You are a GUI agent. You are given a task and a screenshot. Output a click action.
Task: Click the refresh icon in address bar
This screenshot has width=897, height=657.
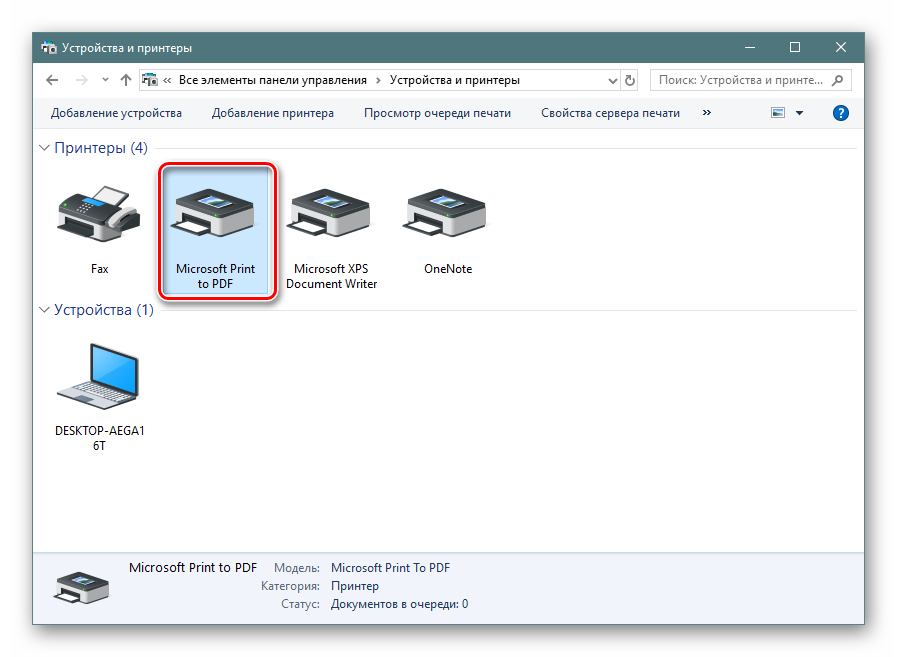[629, 80]
